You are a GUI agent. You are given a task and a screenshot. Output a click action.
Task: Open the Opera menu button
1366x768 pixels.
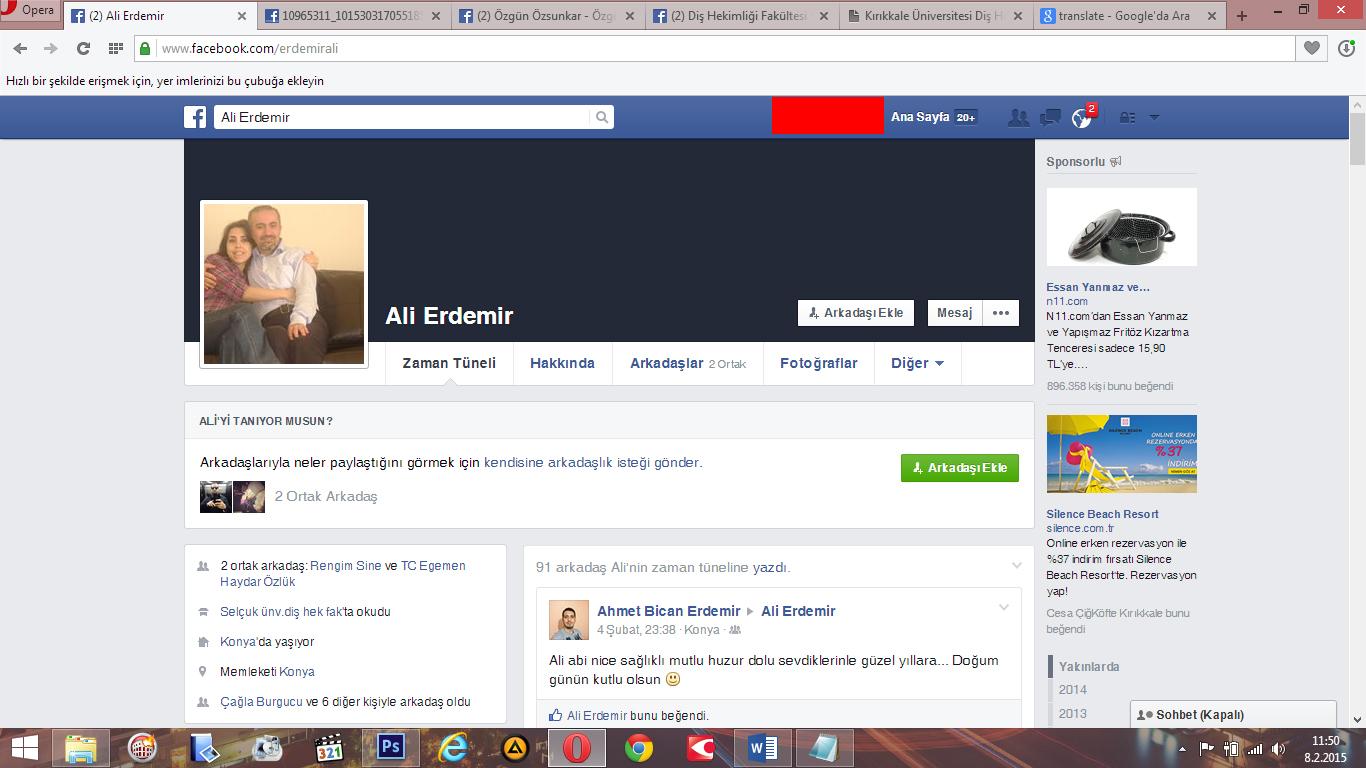coord(28,11)
